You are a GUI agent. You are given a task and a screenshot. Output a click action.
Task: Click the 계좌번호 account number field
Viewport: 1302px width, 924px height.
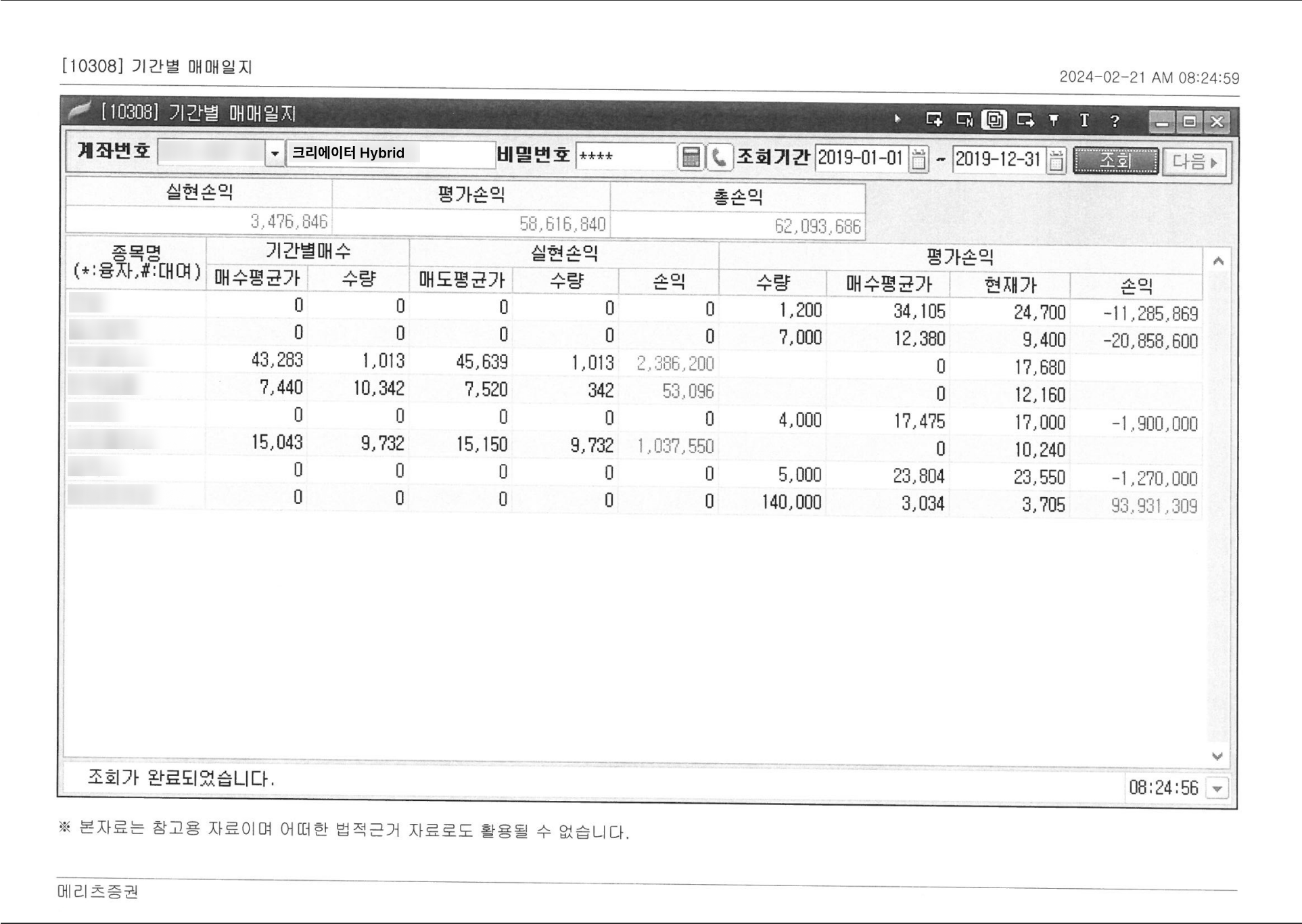[212, 153]
